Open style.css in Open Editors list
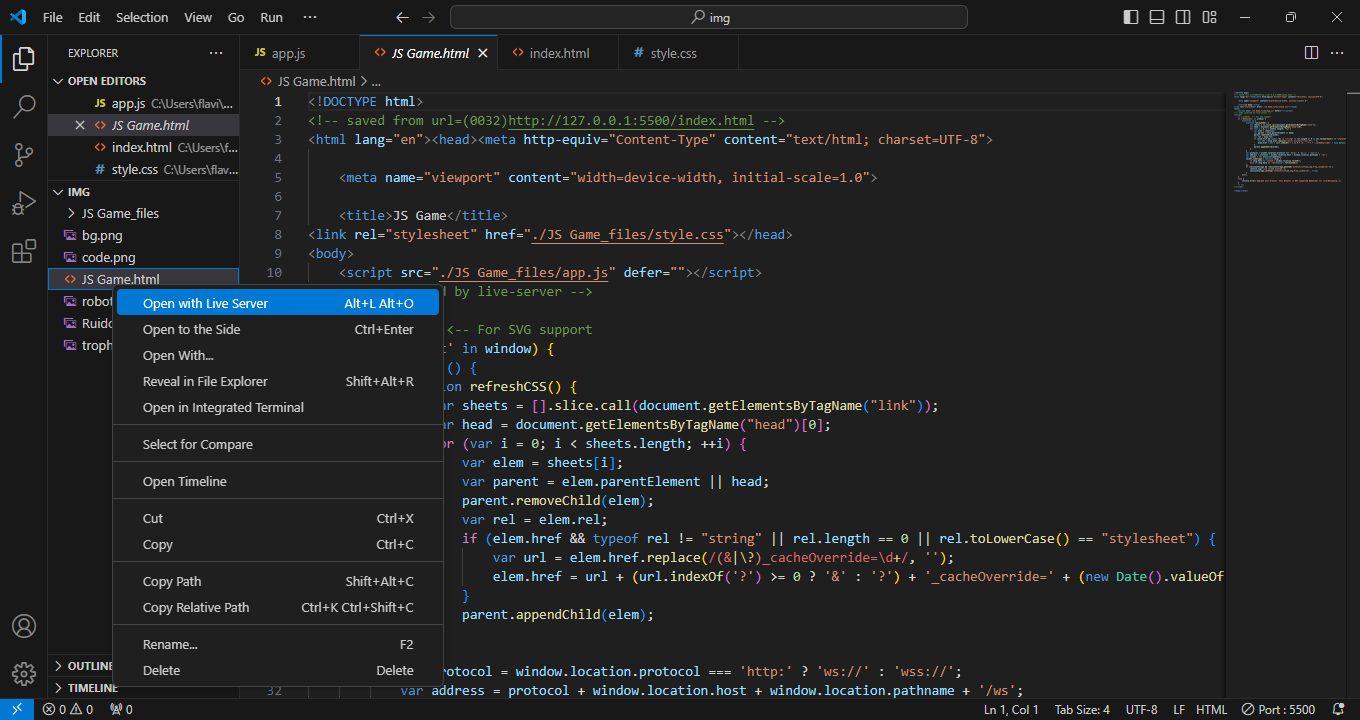Screen dimensions: 1360x720 [144, 169]
